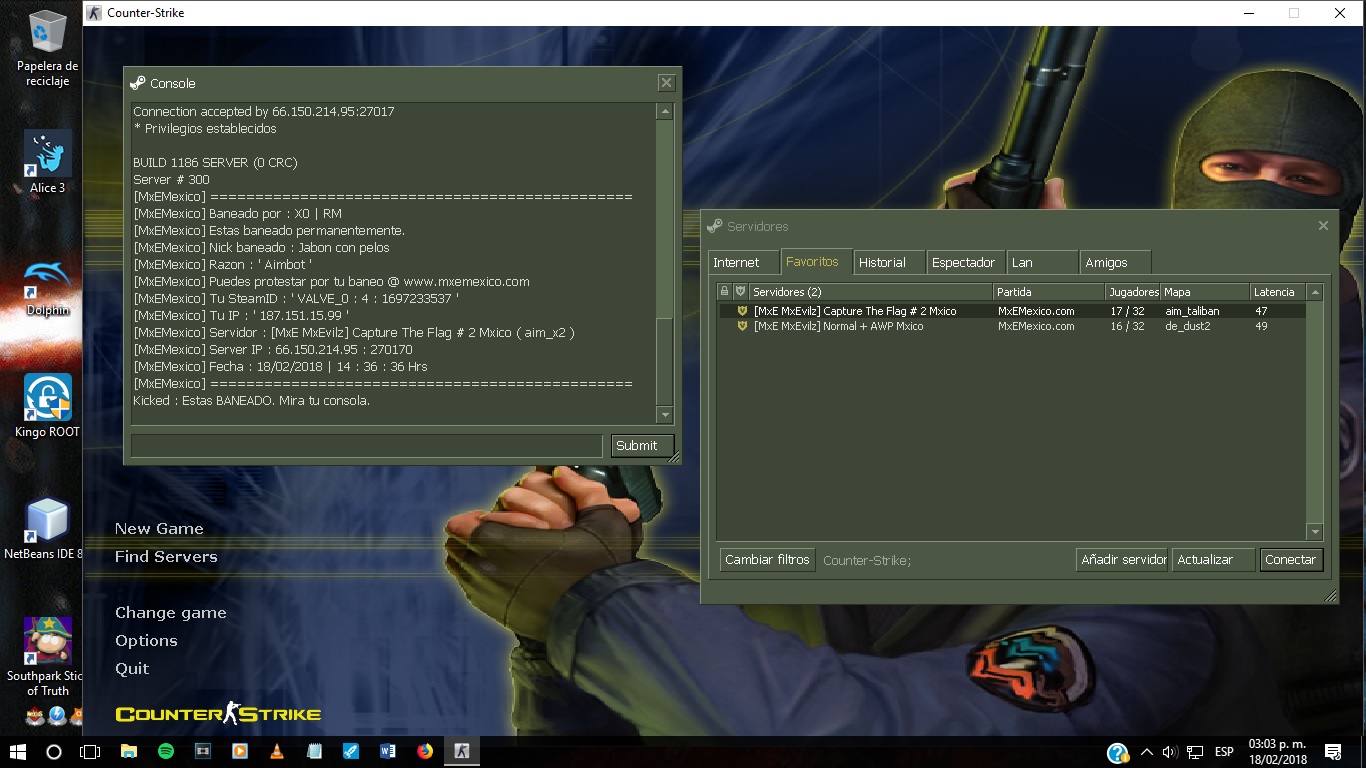Select the Capture The Flag # 2 Mxico server
This screenshot has height=768, width=1366.
pos(1011,311)
